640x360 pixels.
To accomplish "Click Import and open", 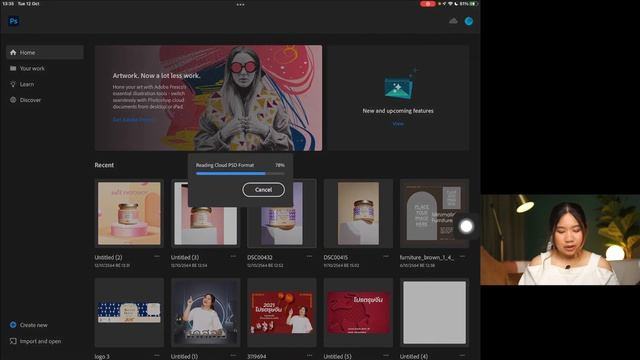I will click(x=36, y=341).
